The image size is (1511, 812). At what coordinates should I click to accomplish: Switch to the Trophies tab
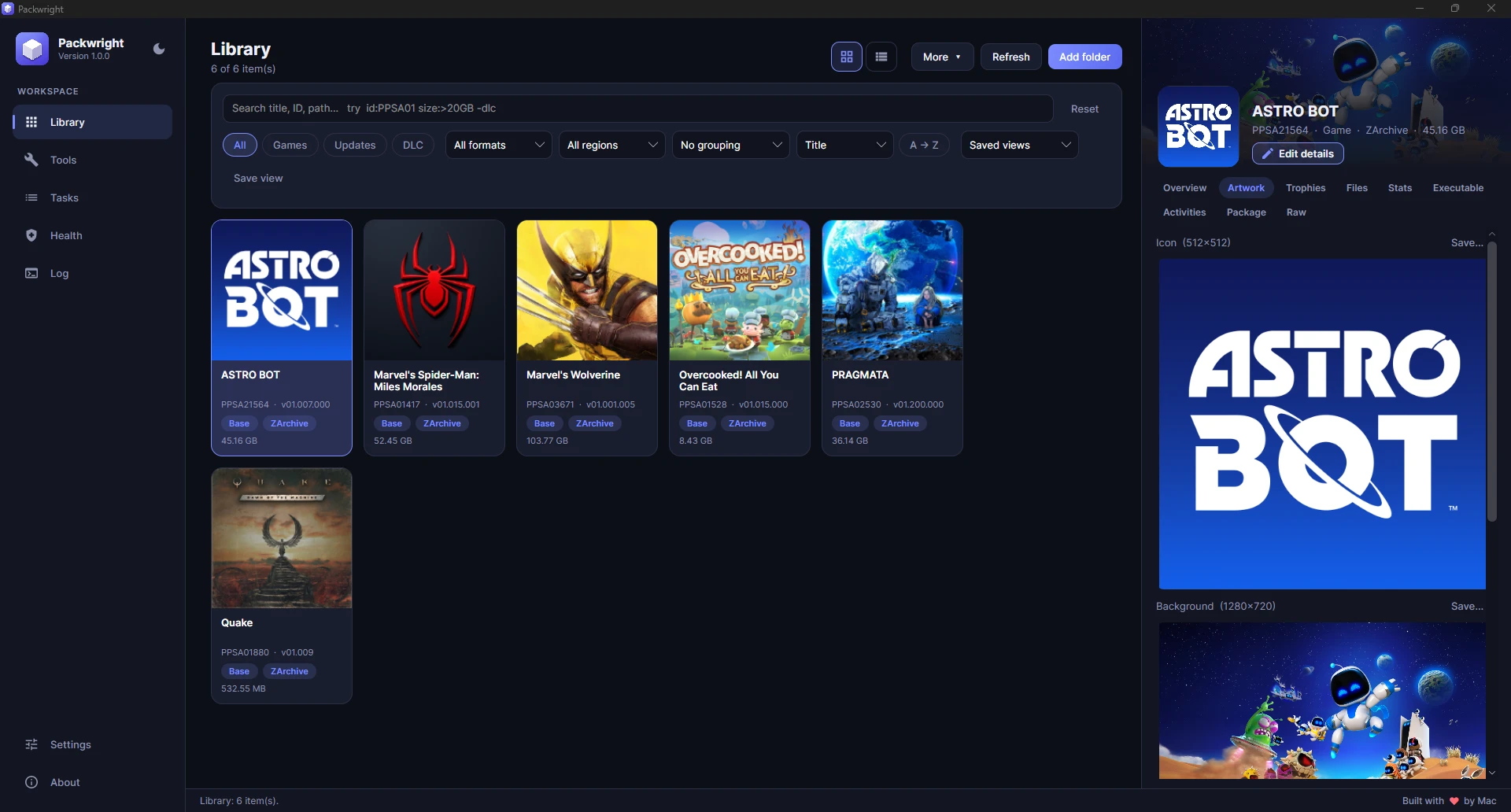(x=1306, y=188)
